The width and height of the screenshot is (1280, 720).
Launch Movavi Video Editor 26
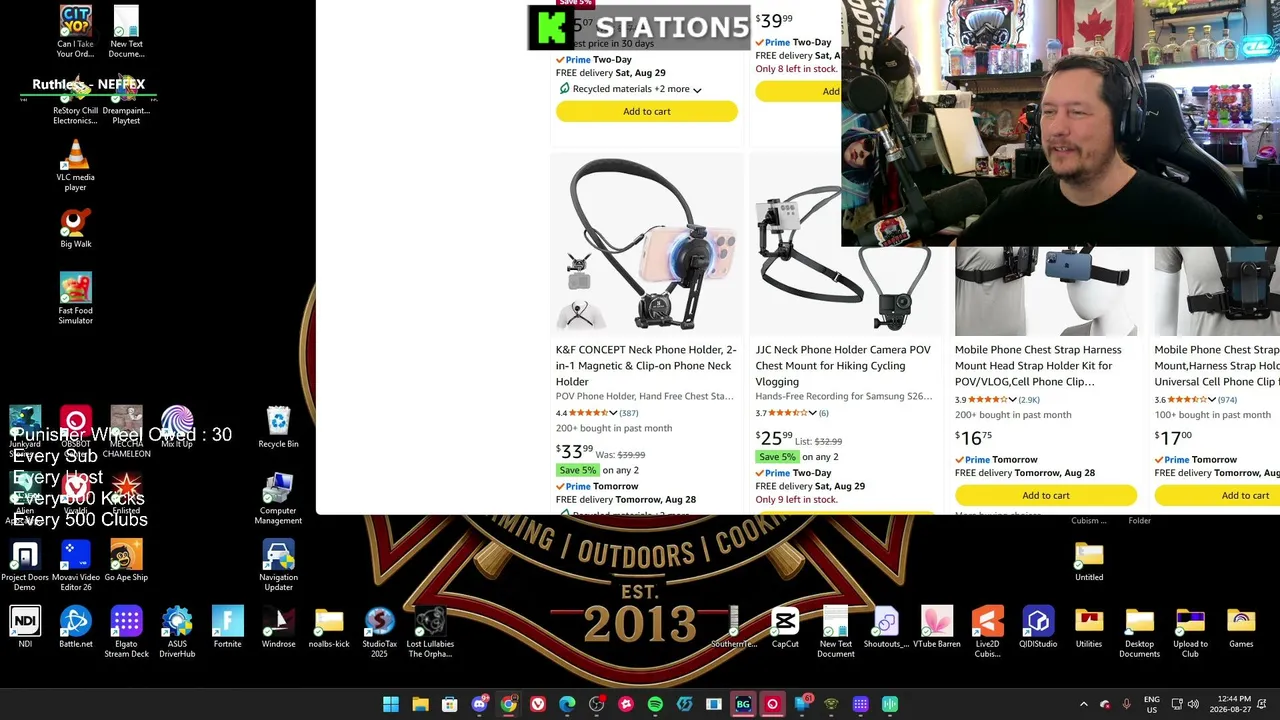[75, 565]
